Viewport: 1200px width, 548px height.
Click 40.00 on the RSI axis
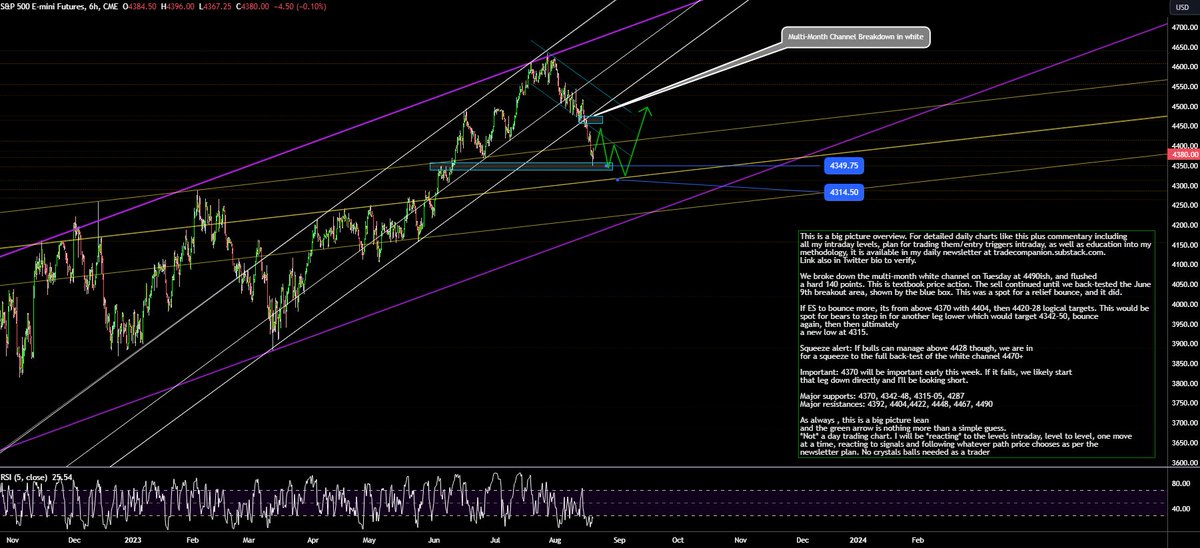pyautogui.click(x=1180, y=511)
